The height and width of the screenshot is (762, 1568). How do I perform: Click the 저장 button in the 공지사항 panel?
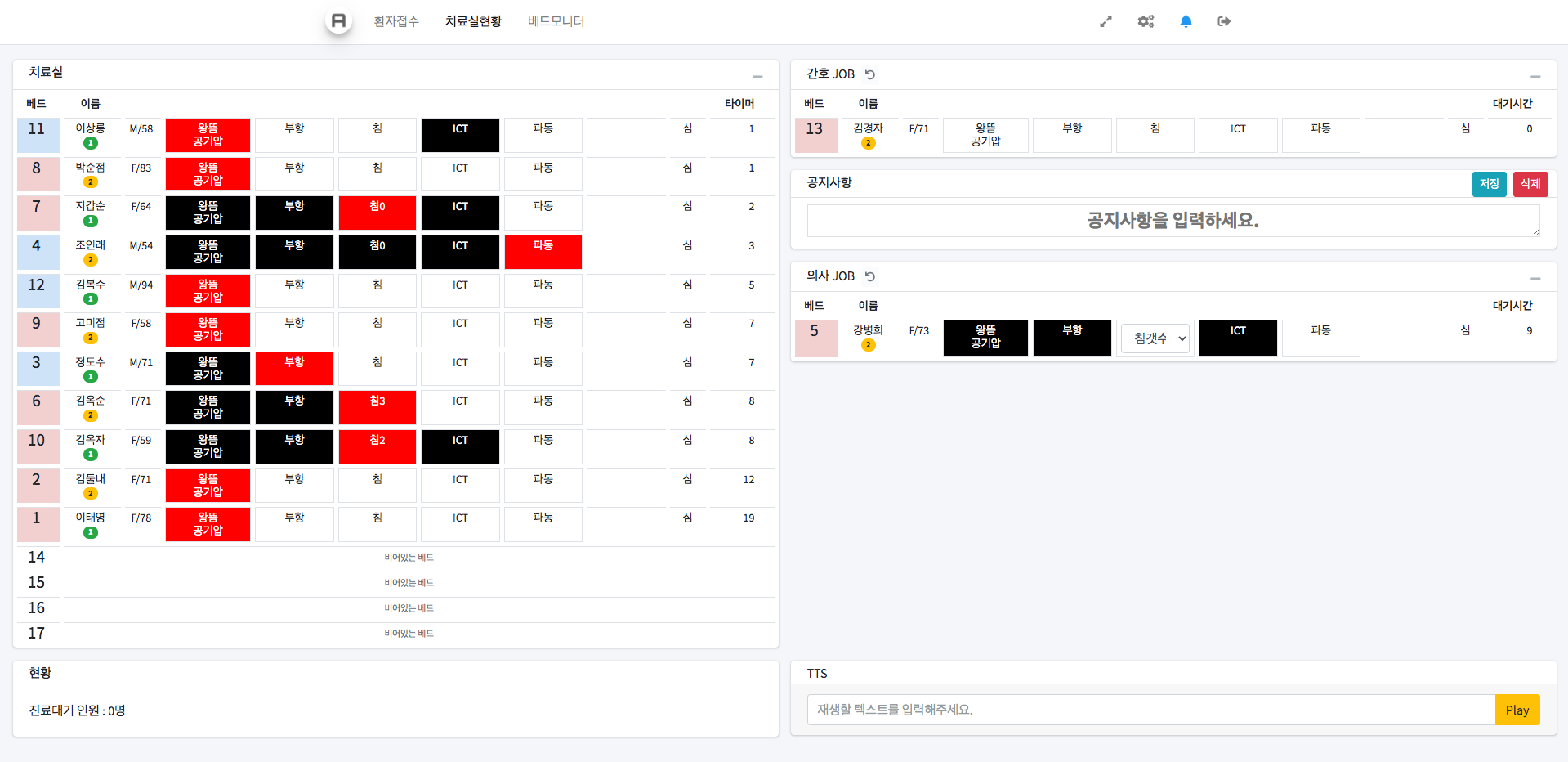pos(1489,184)
